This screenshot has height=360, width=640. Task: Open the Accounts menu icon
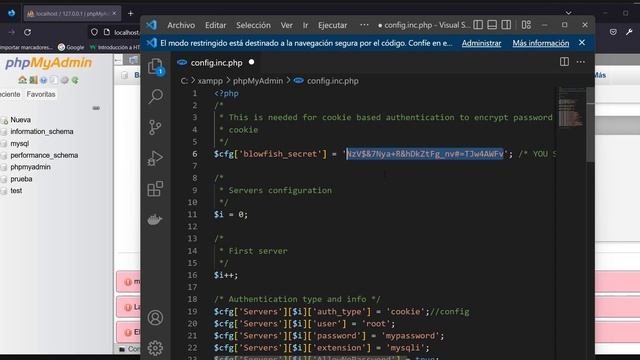coord(155,318)
